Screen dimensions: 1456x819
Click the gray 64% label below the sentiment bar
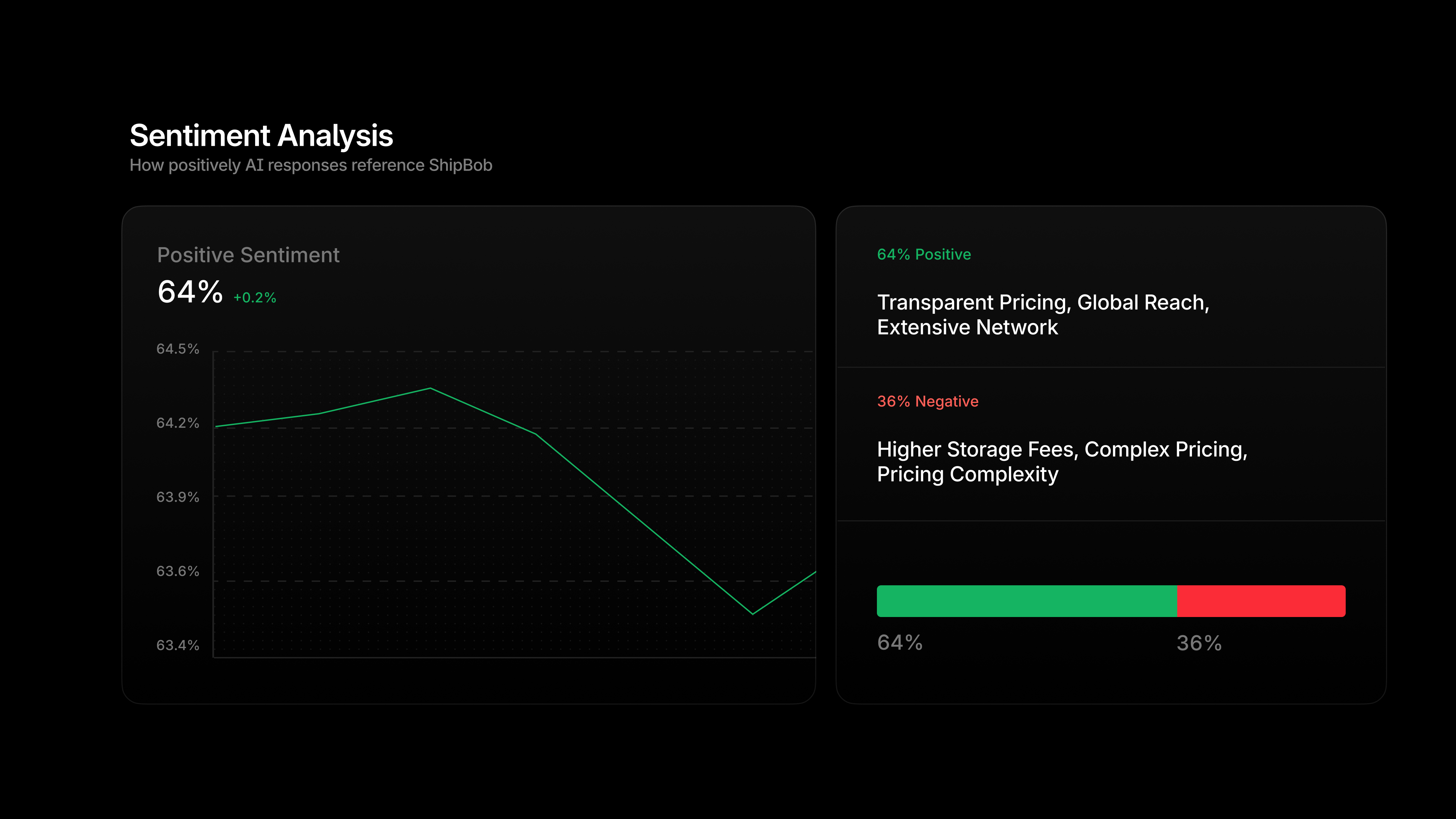[900, 643]
